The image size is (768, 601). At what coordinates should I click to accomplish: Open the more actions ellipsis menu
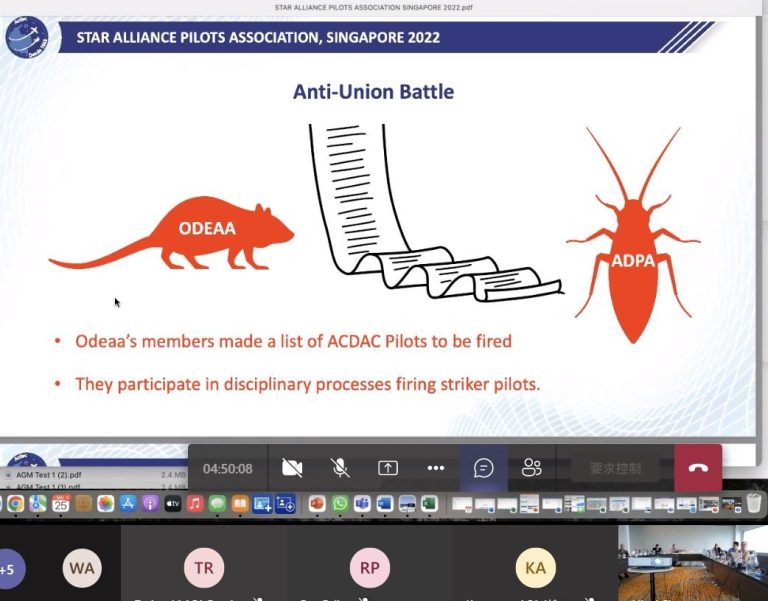[x=435, y=468]
